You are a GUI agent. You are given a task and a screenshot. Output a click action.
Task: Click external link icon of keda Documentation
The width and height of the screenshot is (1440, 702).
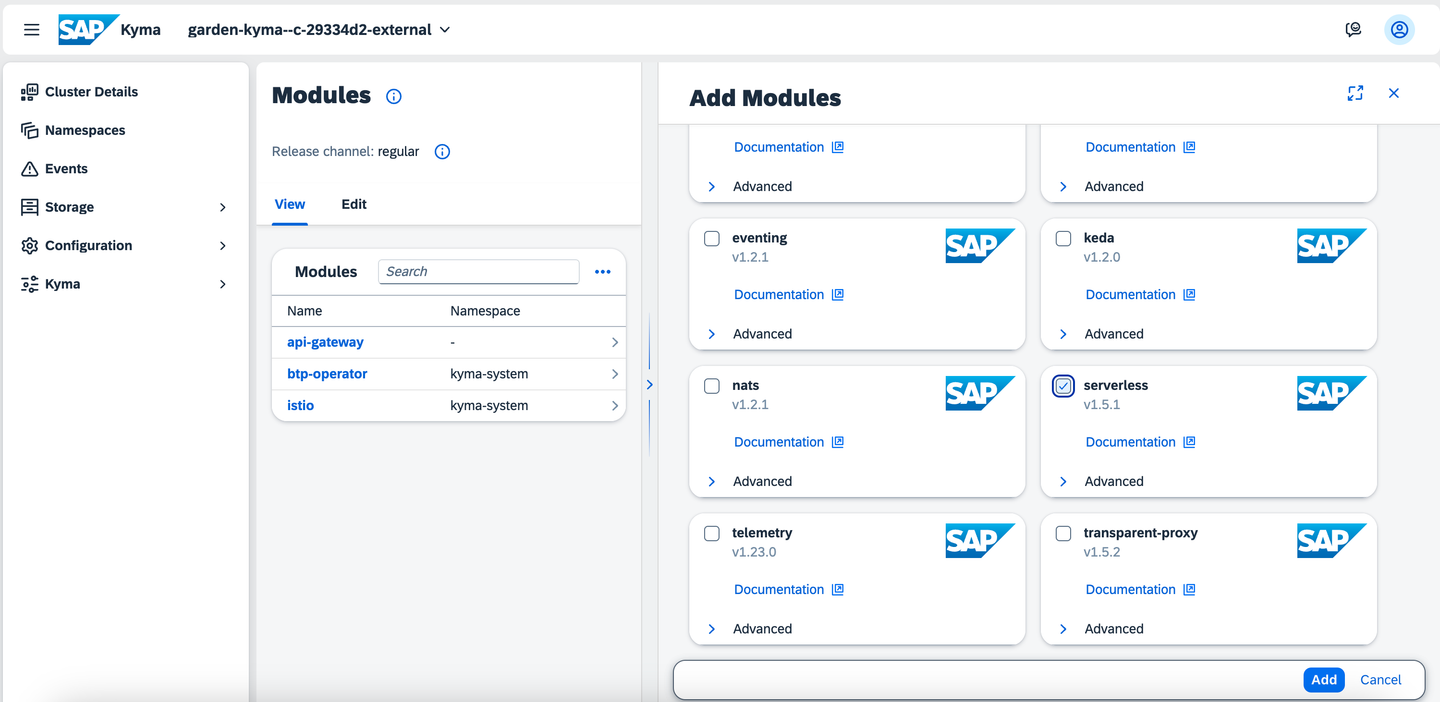coord(1189,295)
